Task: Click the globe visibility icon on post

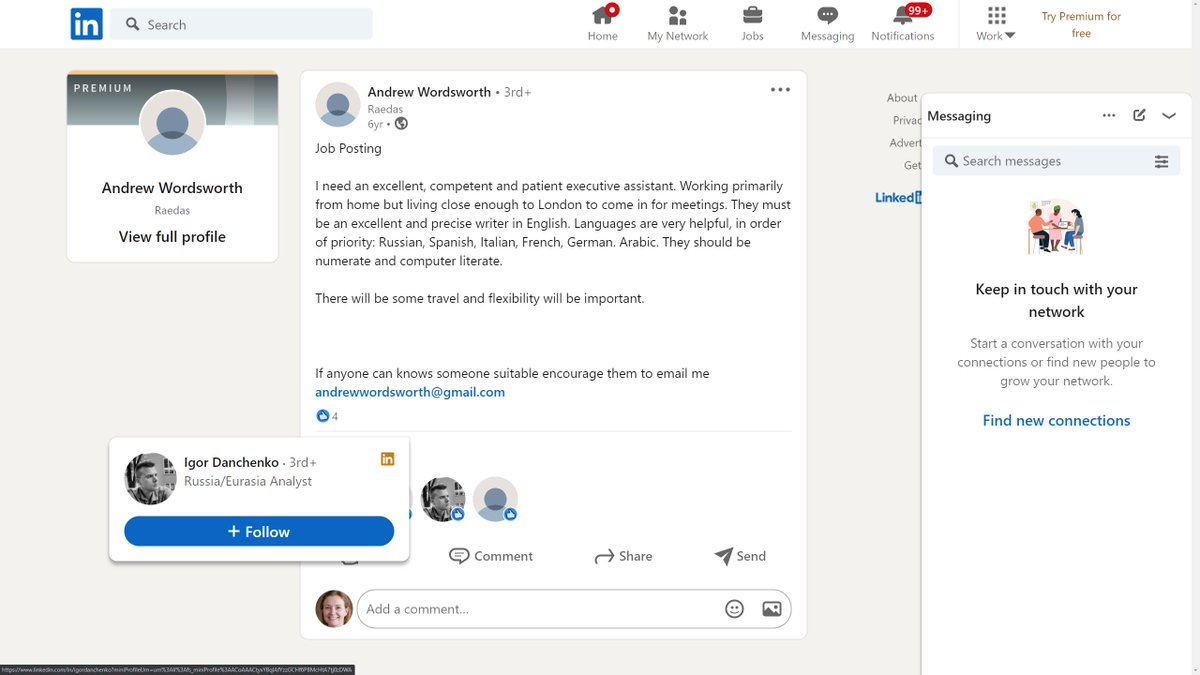Action: point(401,124)
